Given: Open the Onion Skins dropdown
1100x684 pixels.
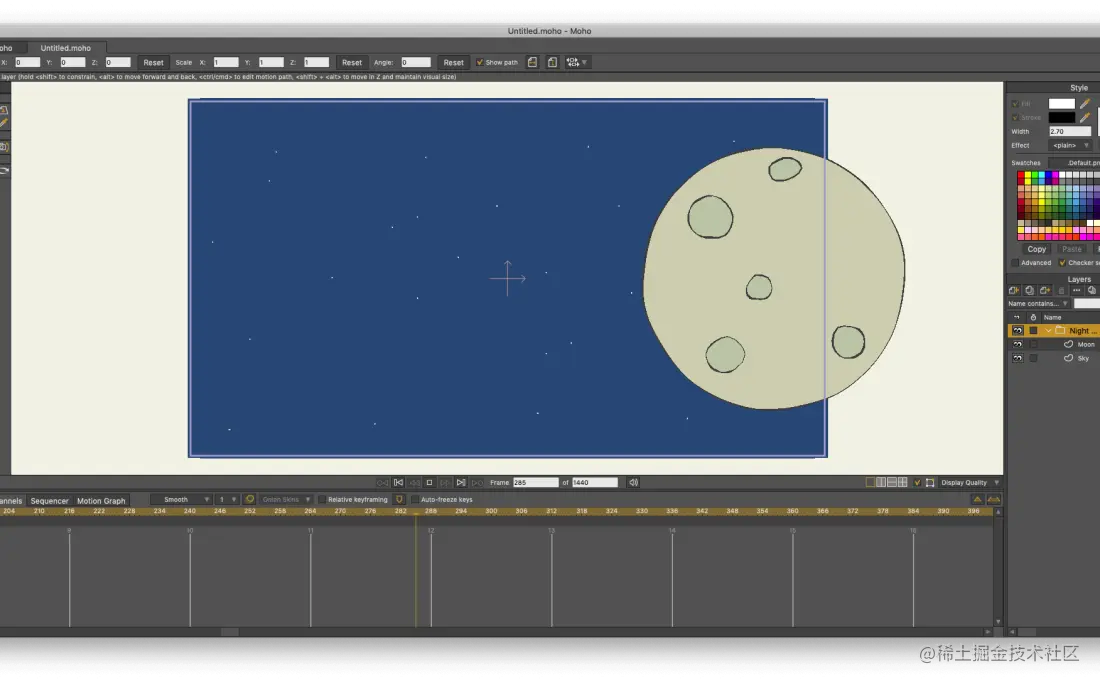Looking at the screenshot, I should [x=285, y=499].
